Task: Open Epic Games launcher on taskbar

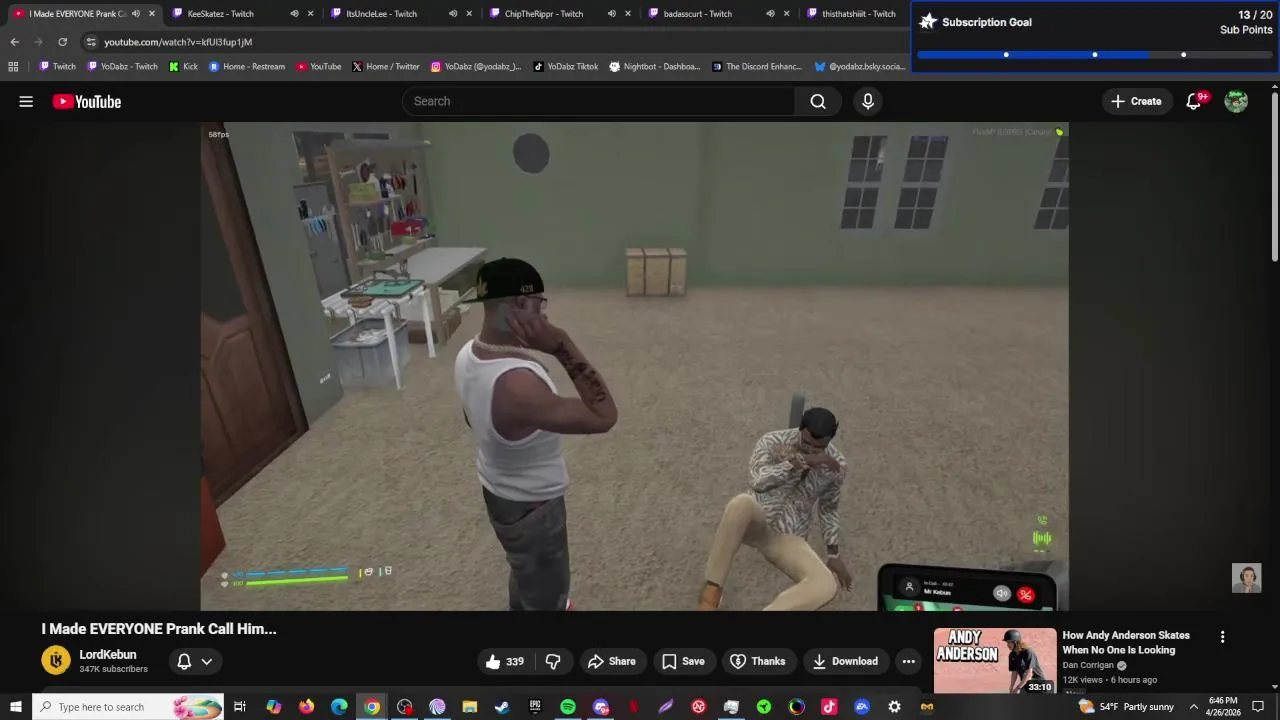Action: point(535,707)
